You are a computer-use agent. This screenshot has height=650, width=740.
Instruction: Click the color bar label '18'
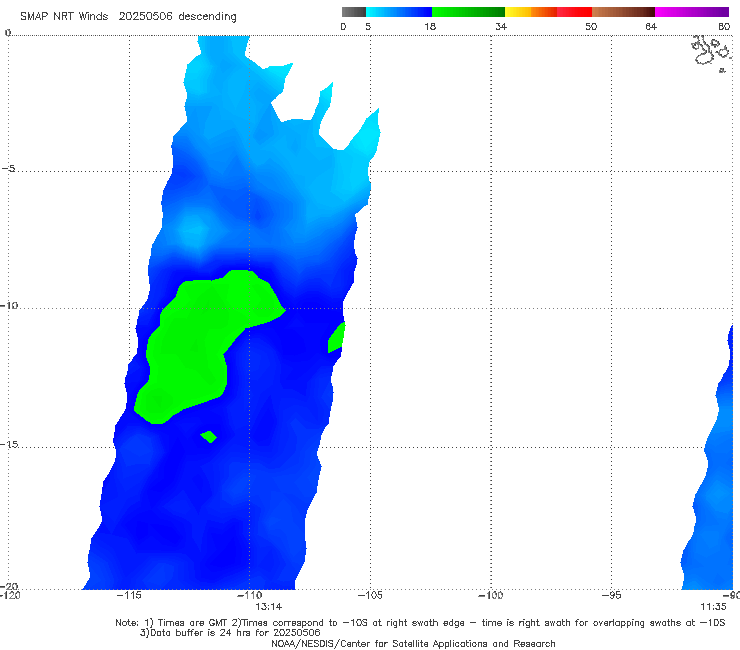click(x=430, y=26)
